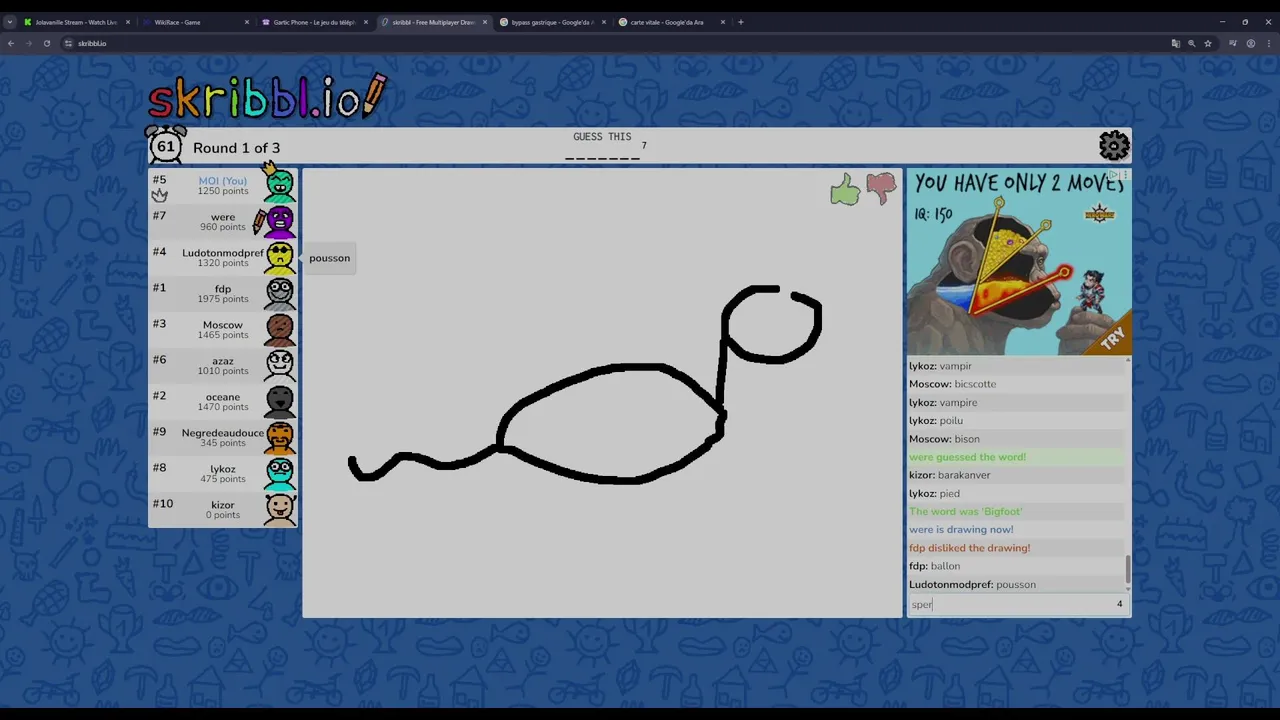The image size is (1280, 720).
Task: Open the media control toolbar icon
Action: click(x=1233, y=43)
